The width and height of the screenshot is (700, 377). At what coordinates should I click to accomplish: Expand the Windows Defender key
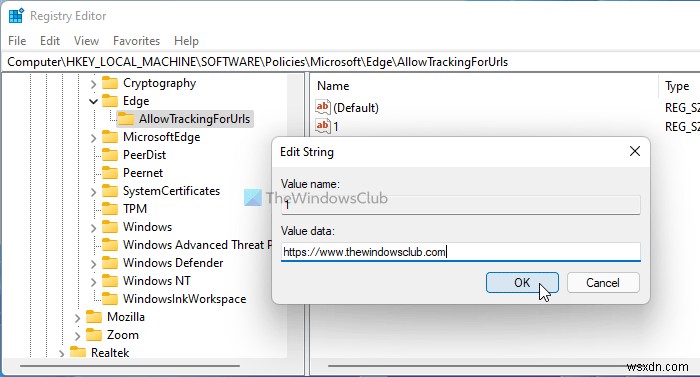pyautogui.click(x=93, y=264)
